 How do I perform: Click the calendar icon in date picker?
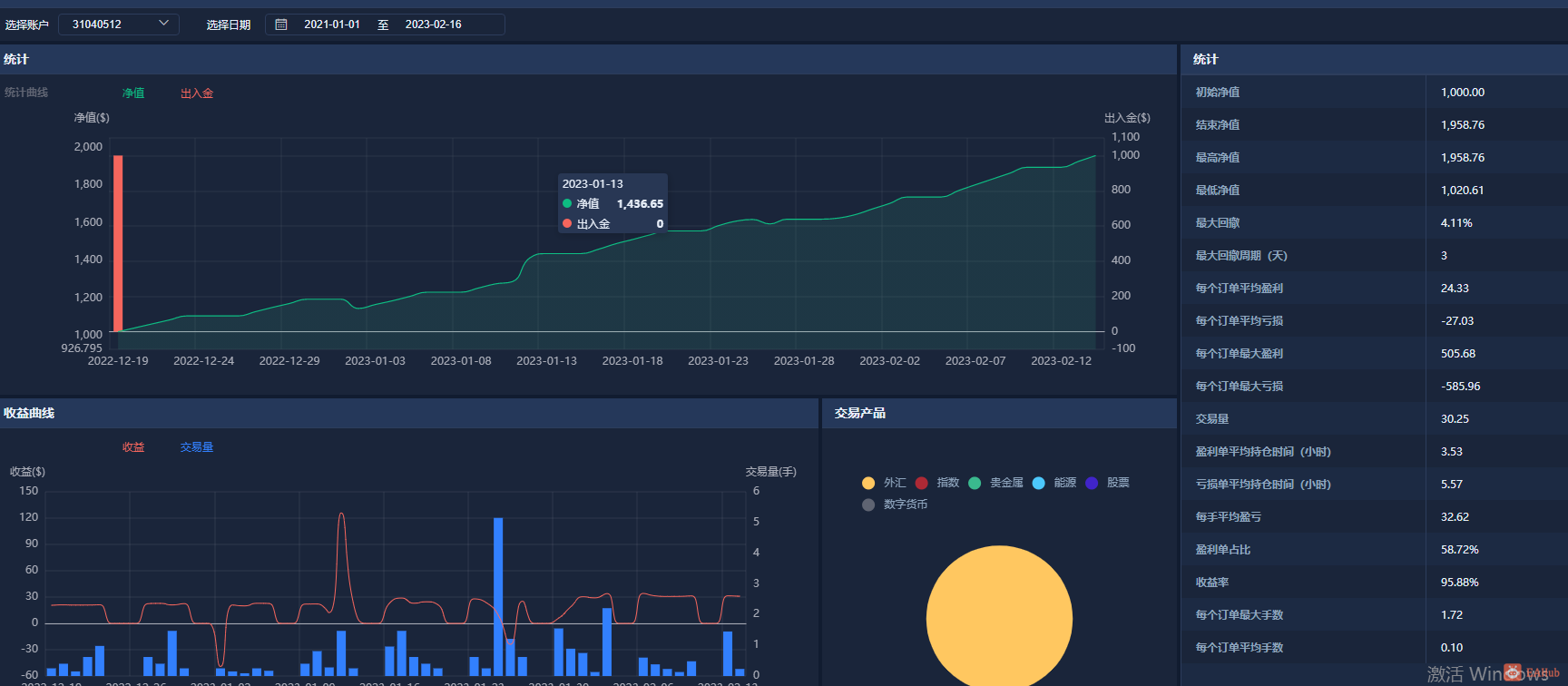[x=281, y=24]
